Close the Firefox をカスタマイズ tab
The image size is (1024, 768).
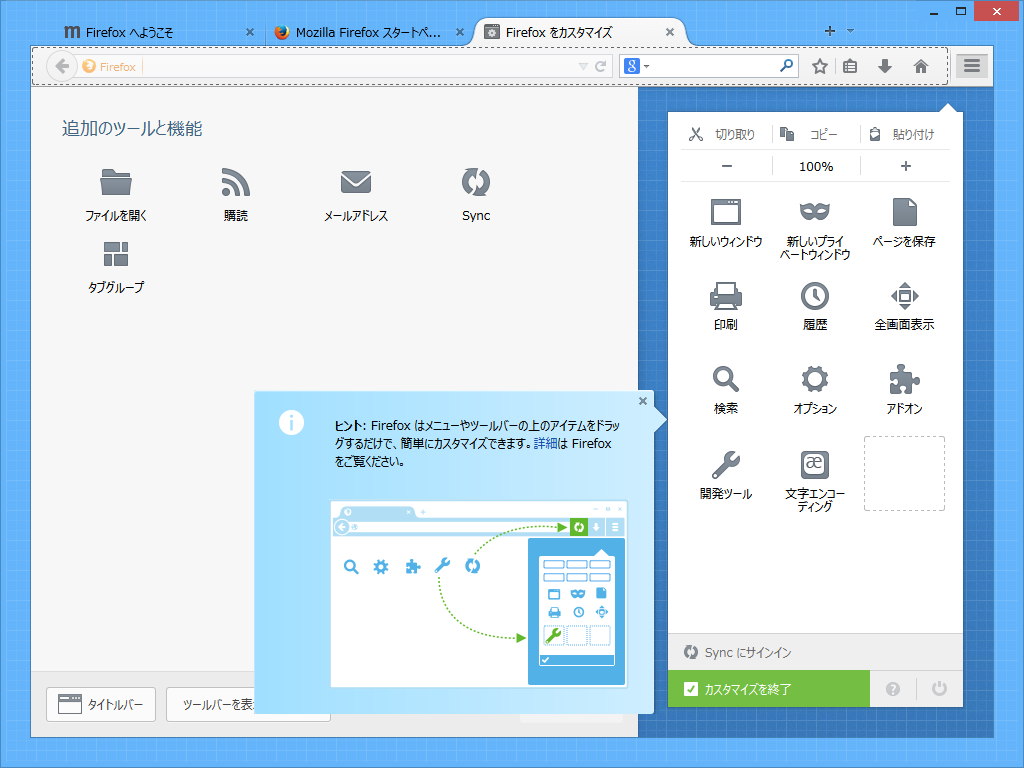point(669,32)
